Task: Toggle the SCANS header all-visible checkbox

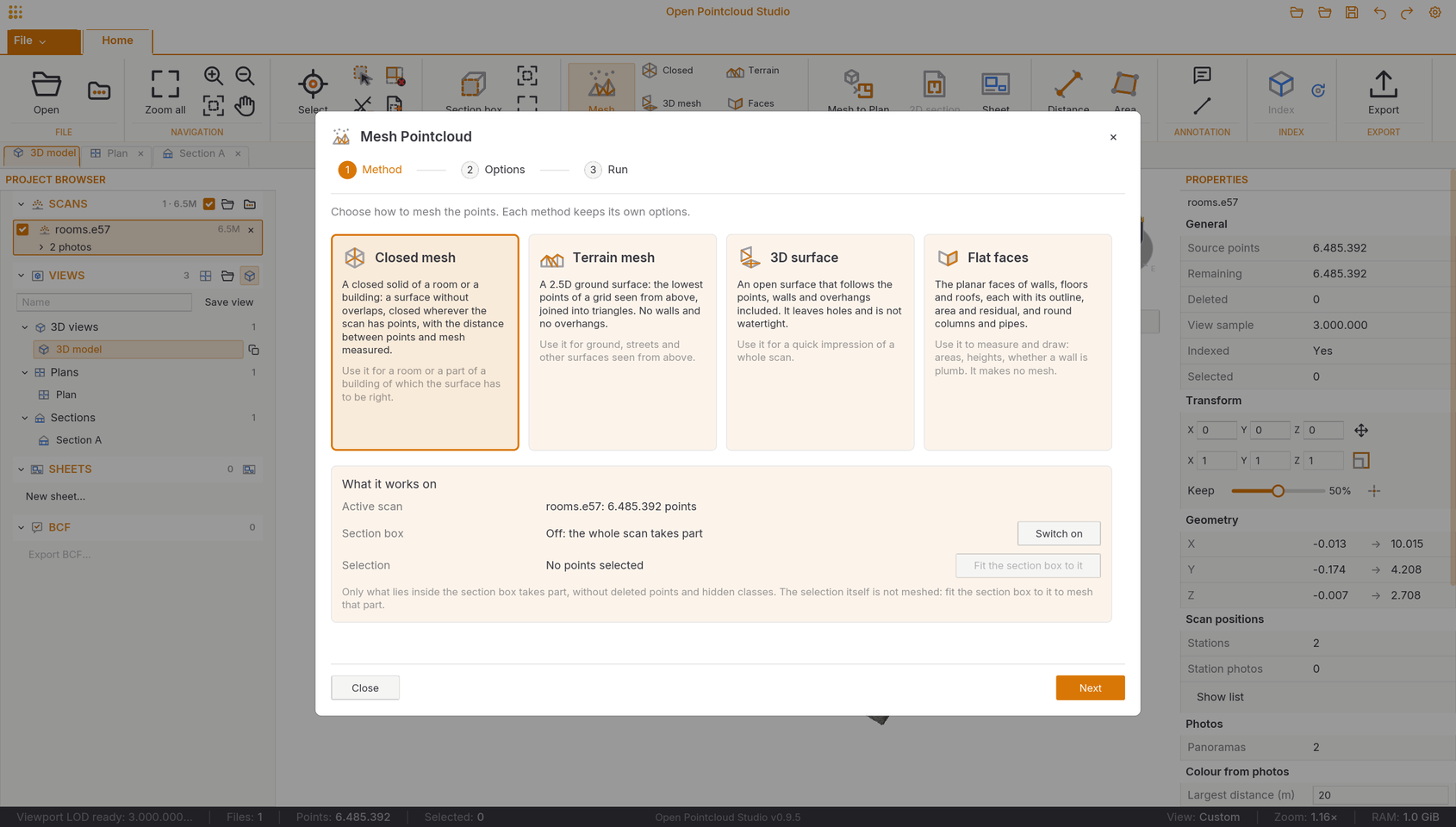Action: [x=209, y=204]
